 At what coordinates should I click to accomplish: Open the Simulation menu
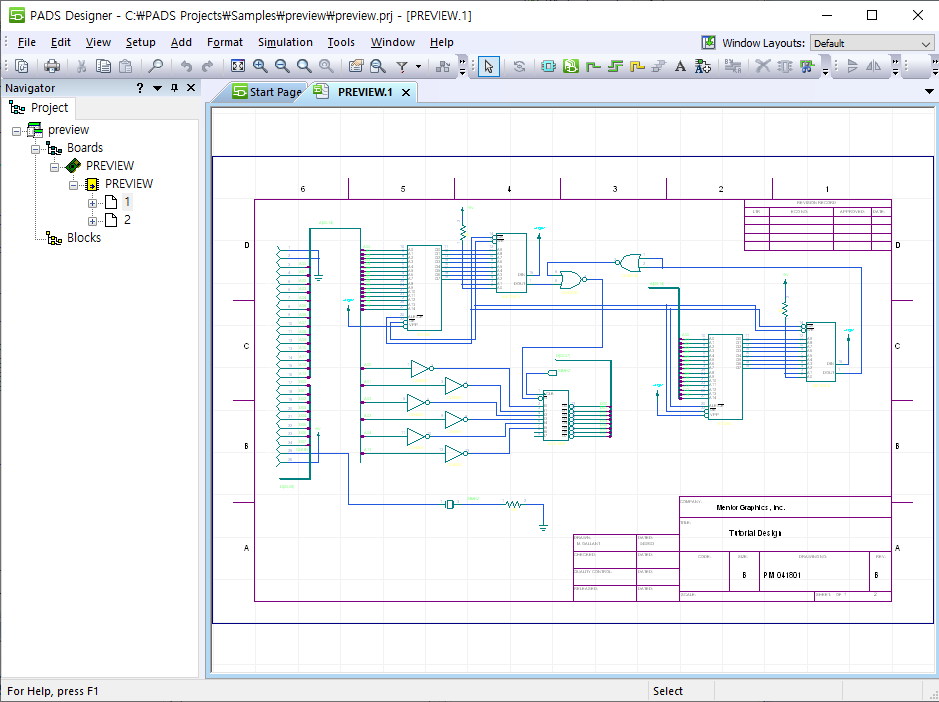pos(285,42)
